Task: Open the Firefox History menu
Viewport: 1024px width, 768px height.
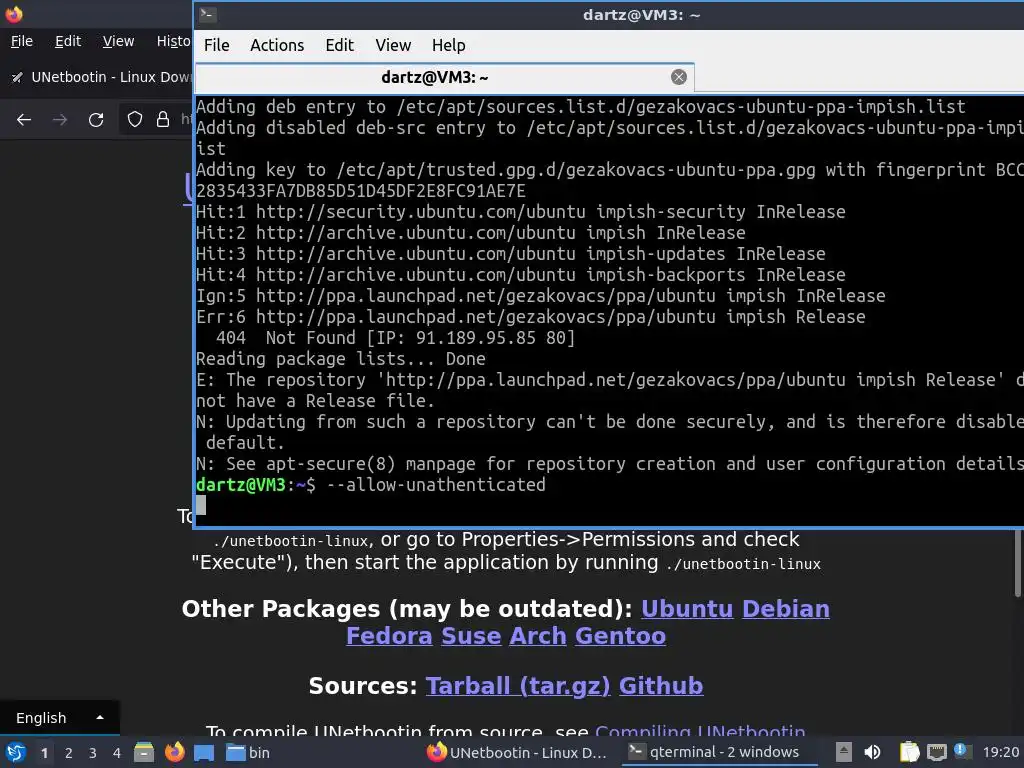Action: click(173, 41)
